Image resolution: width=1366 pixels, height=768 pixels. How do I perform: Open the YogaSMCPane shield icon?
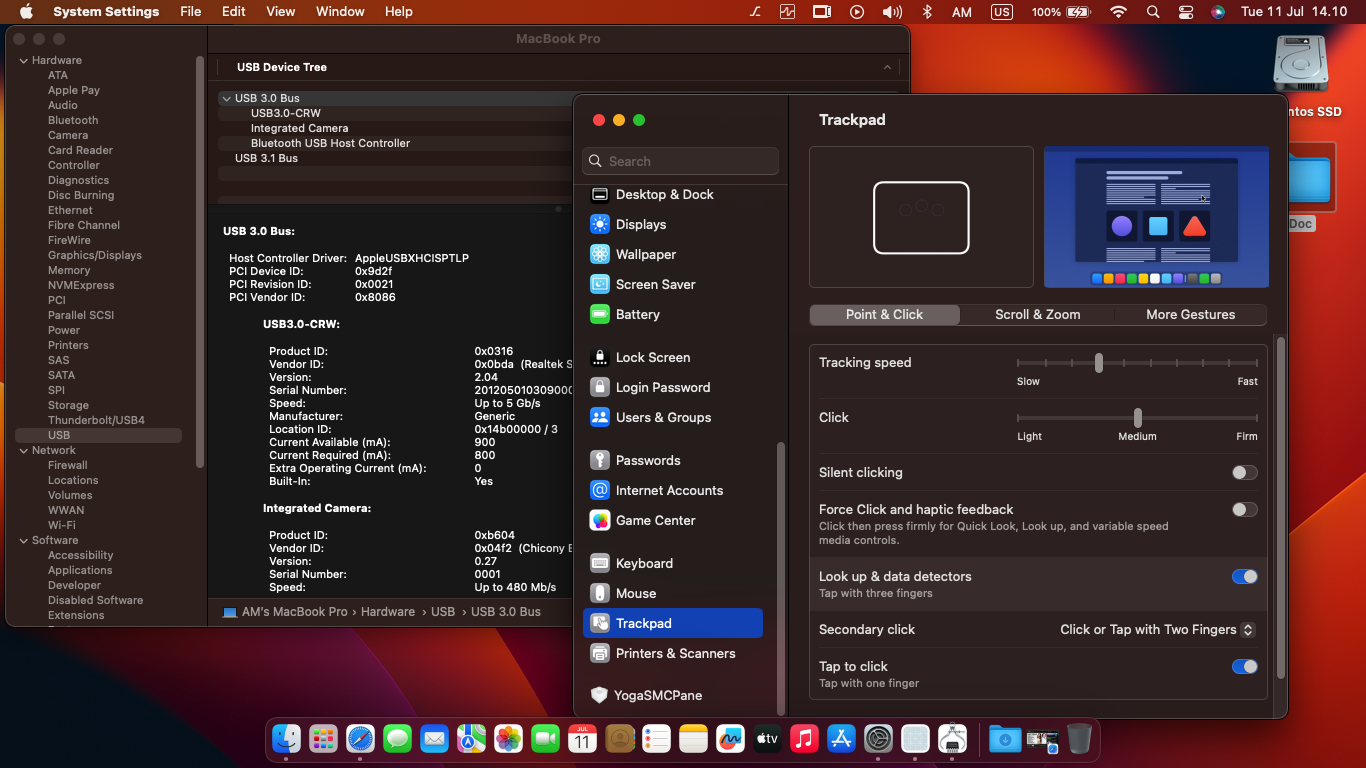click(600, 696)
